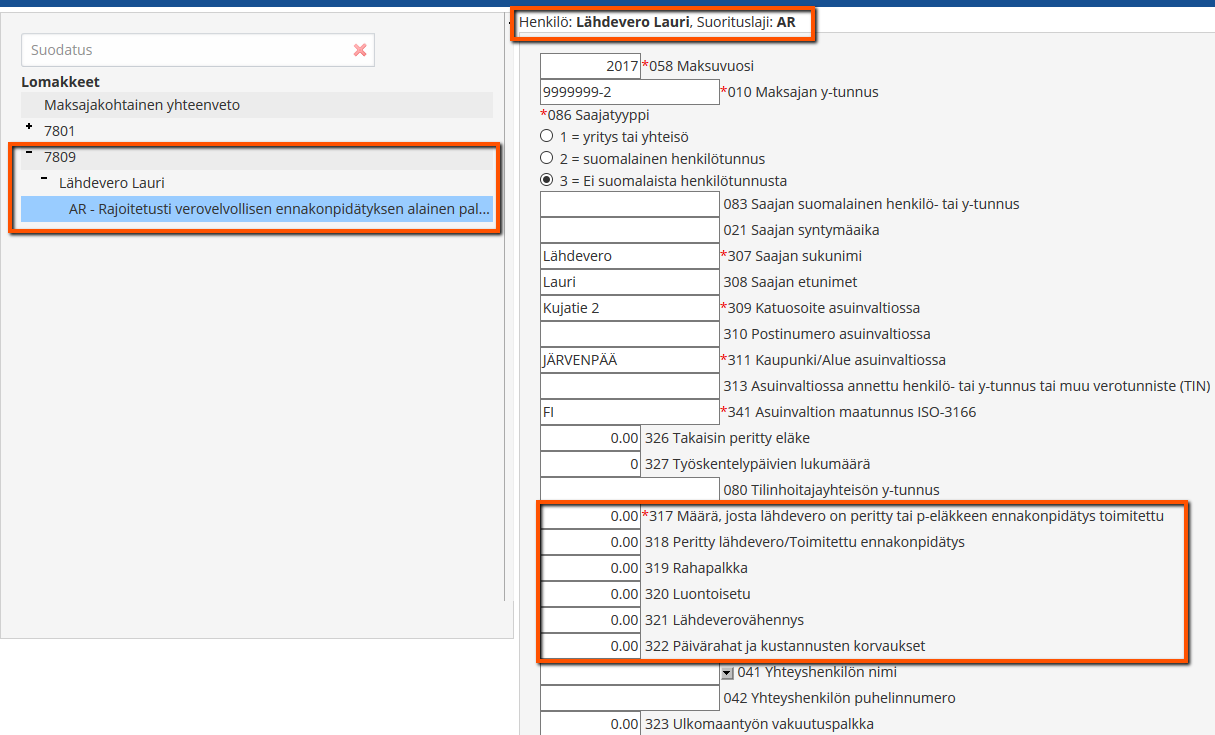This screenshot has width=1215, height=735.
Task: Select radio '3 = Ei suomalaista henkilötunnusta'
Action: (x=546, y=181)
